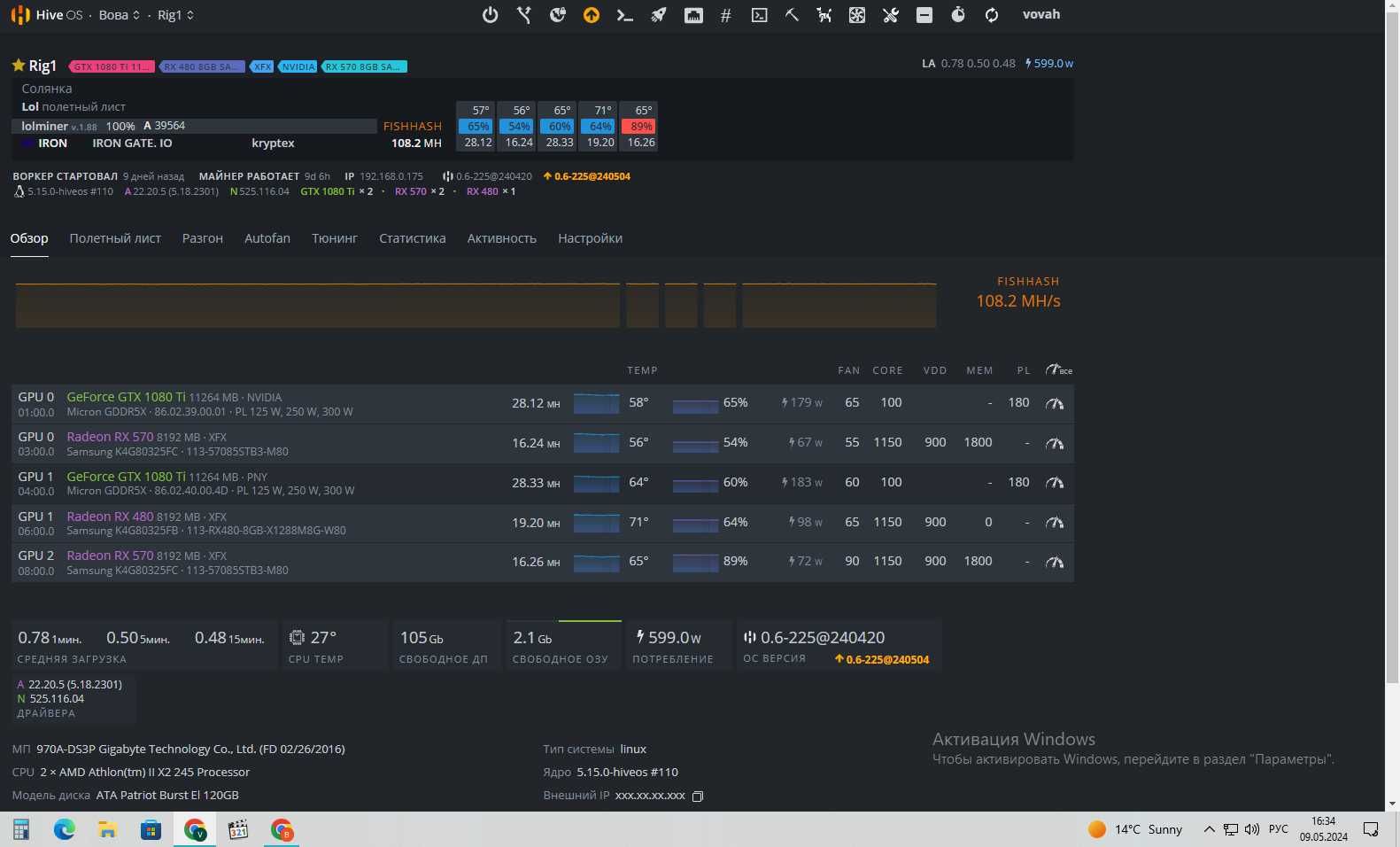Click the pickaxe miner actions icon
1400x847 pixels.
click(x=792, y=15)
